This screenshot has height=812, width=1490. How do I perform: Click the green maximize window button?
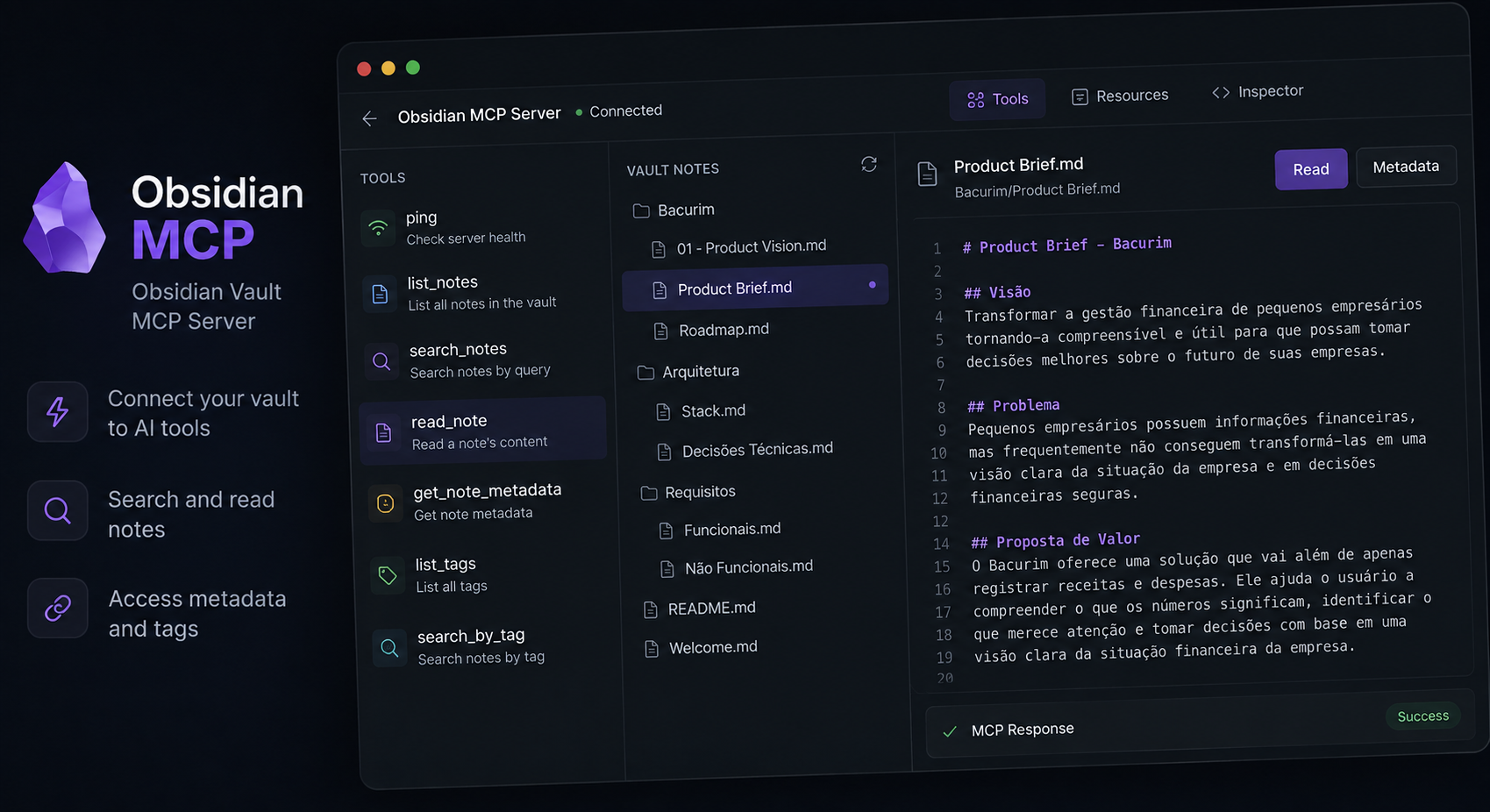pos(413,68)
